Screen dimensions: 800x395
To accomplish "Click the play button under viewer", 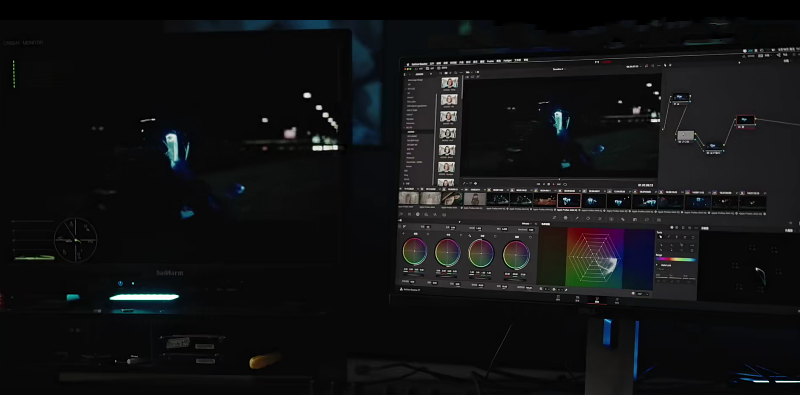I will [554, 184].
